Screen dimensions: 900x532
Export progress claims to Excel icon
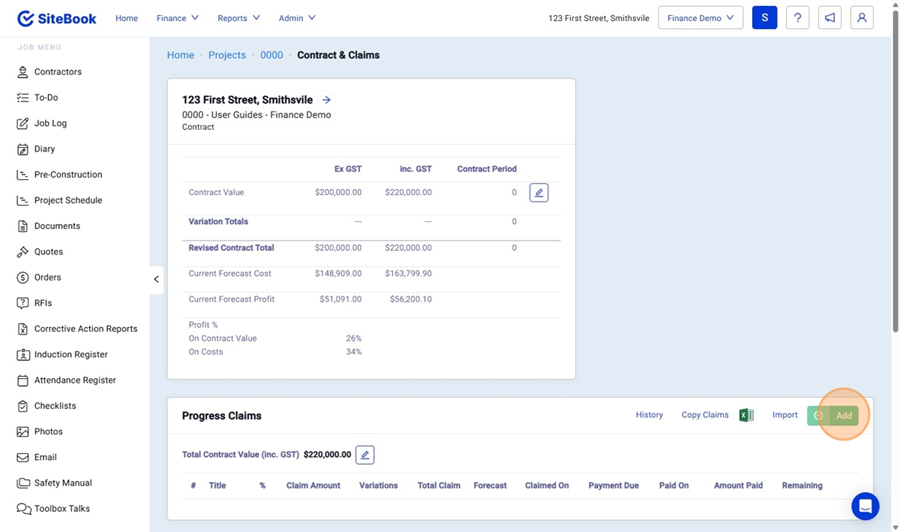point(746,415)
